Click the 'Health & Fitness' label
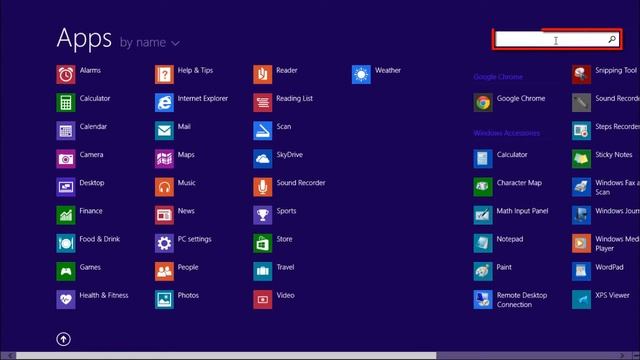The width and height of the screenshot is (640, 360). 104,296
